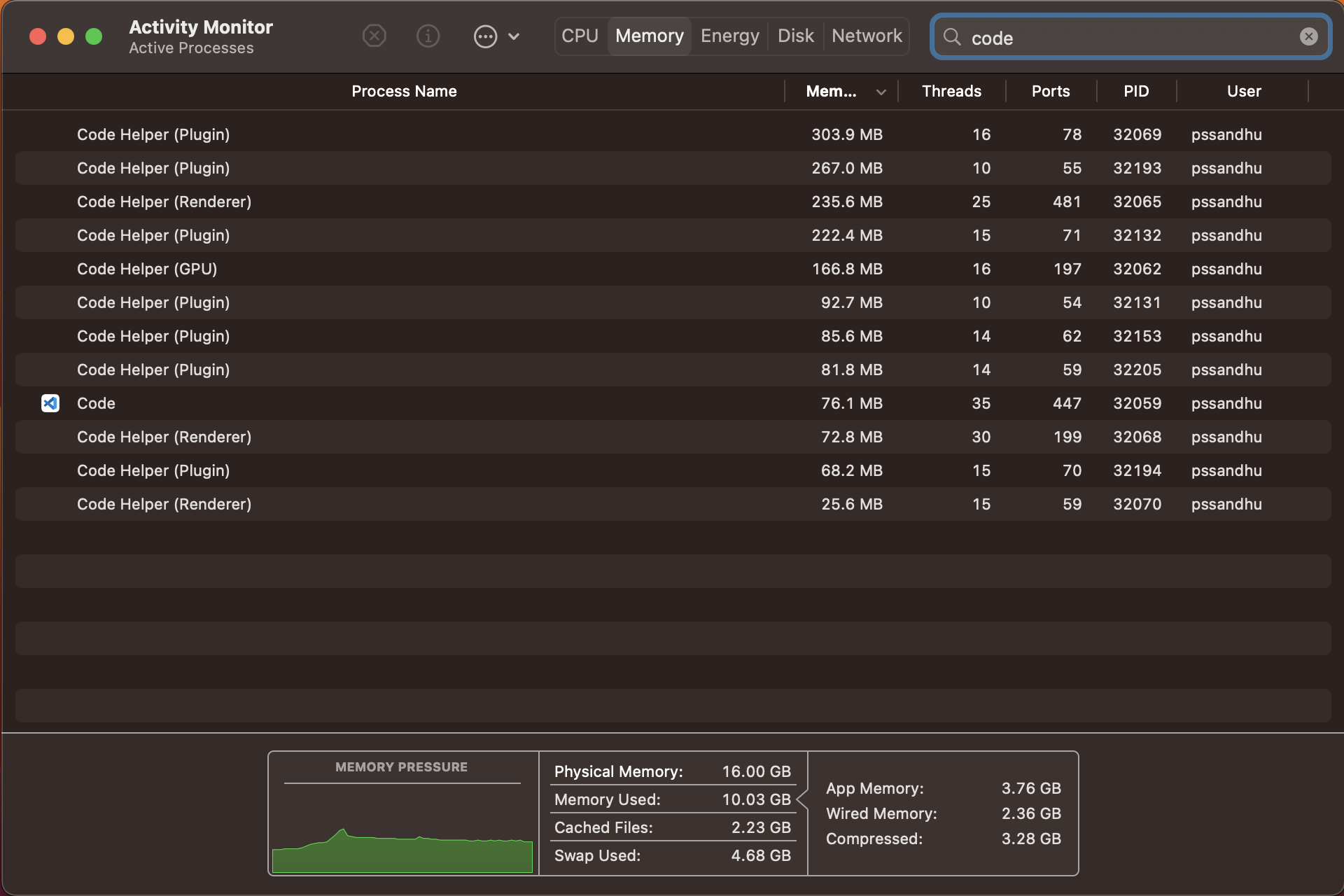Sort by the Threads column header
This screenshot has height=896, width=1344.
(951, 91)
